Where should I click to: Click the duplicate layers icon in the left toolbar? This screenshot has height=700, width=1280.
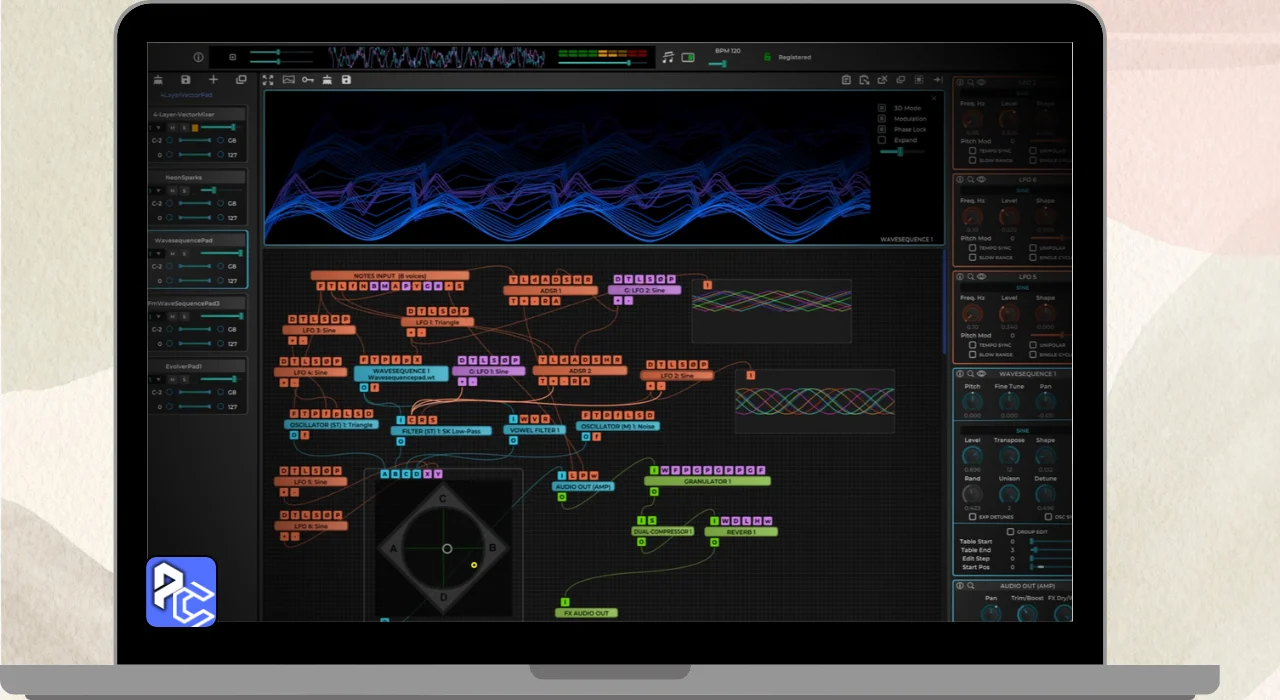(x=241, y=80)
